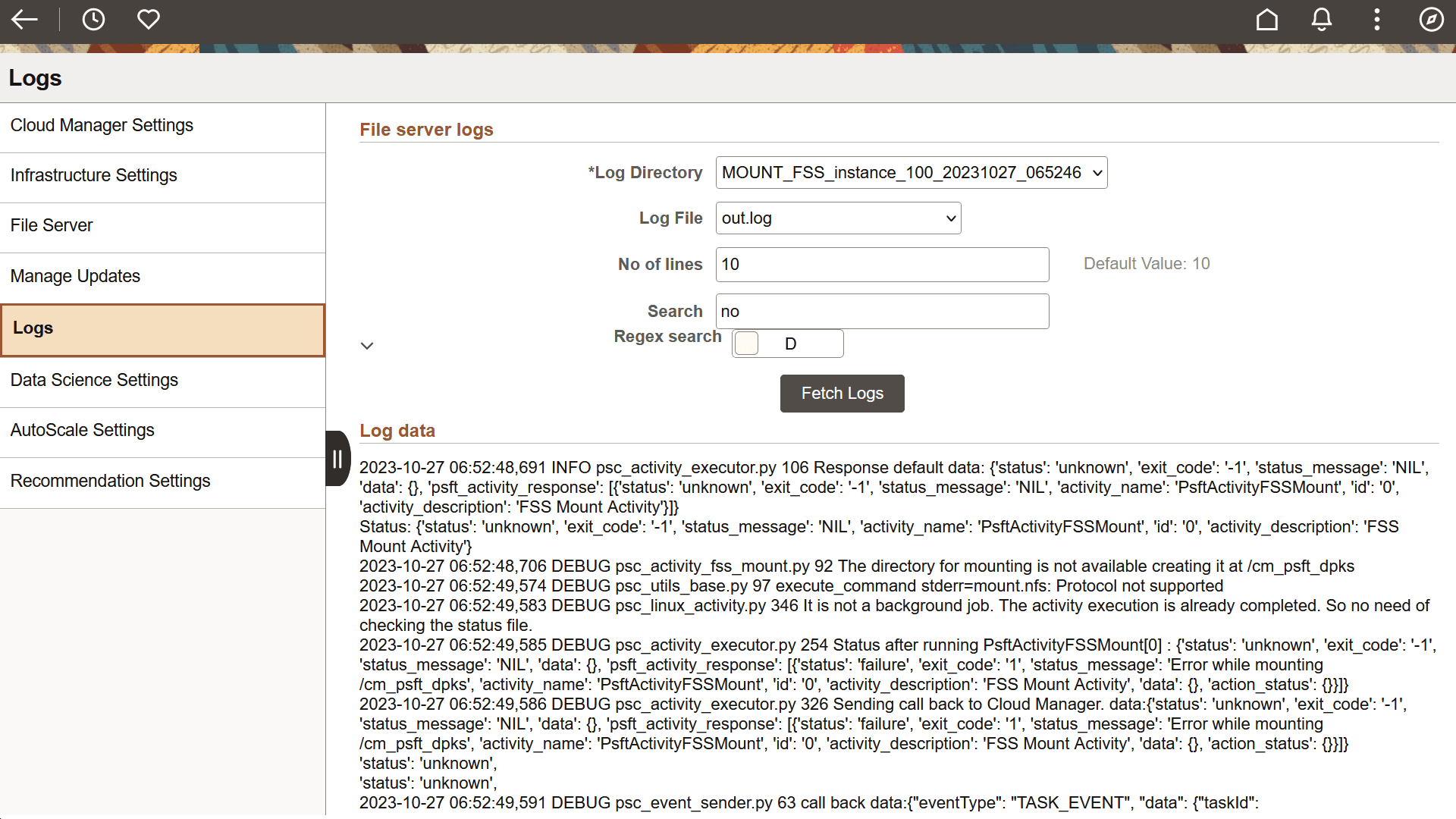Click the Home icon in the header
Image resolution: width=1456 pixels, height=819 pixels.
point(1266,20)
